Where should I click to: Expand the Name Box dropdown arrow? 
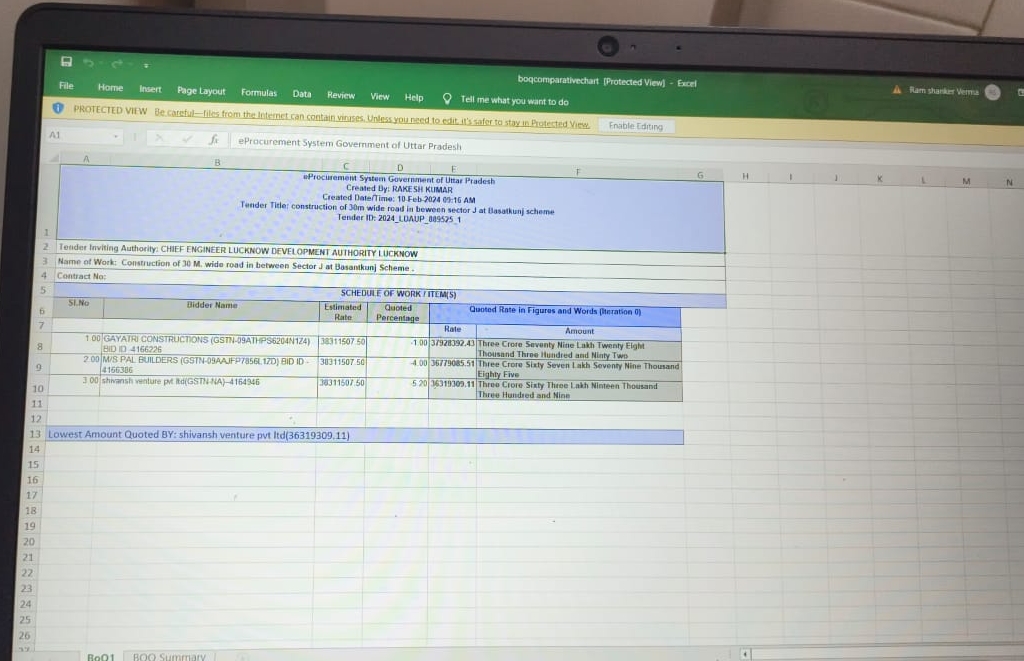tap(117, 136)
